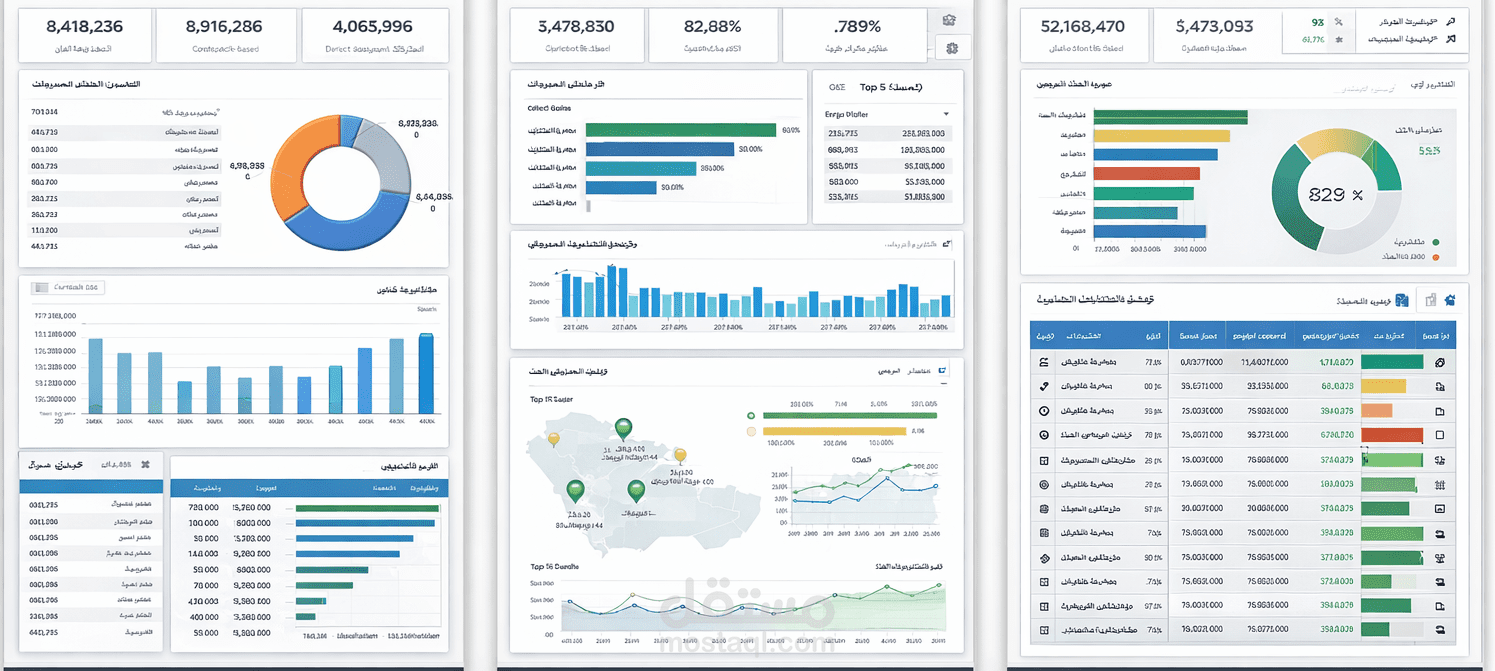The width and height of the screenshot is (1495, 671).
Task: Click the check icon in the 93,1351000 row
Action: coord(1044,386)
